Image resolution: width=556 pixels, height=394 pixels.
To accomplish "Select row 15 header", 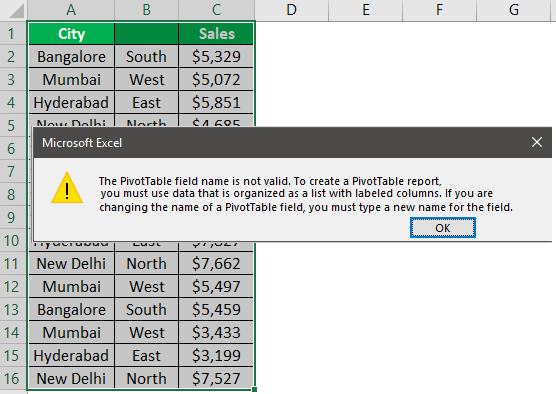I will pos(13,356).
